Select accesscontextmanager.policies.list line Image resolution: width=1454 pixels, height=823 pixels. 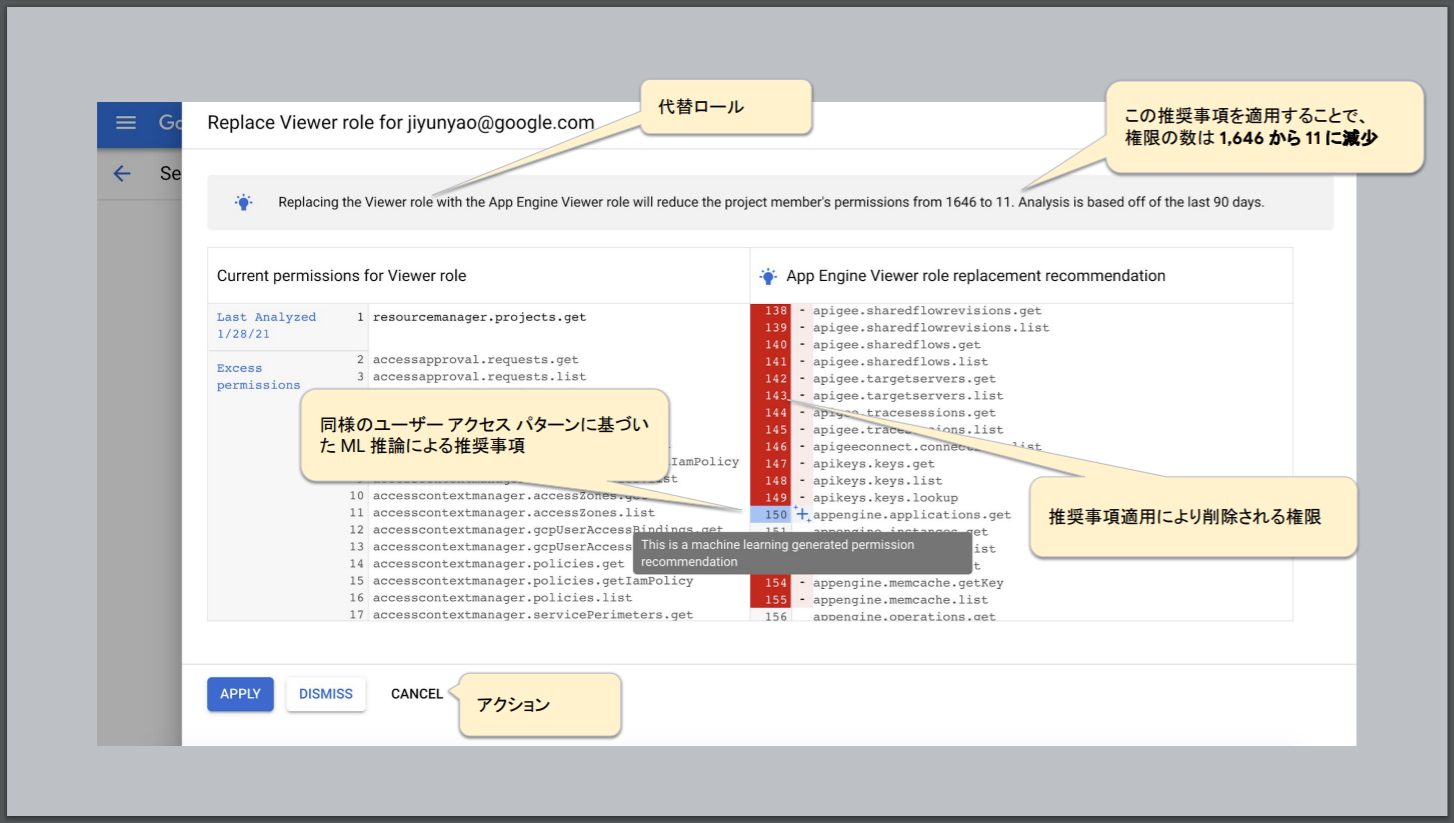tap(502, 598)
